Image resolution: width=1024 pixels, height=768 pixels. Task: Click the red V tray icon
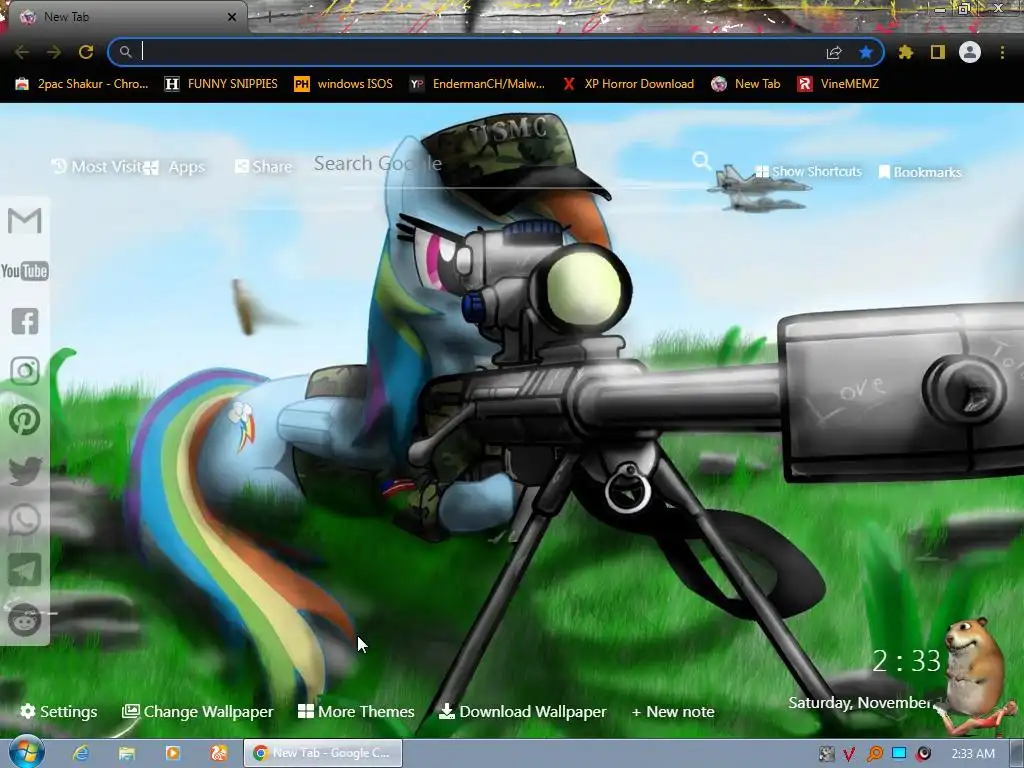849,754
